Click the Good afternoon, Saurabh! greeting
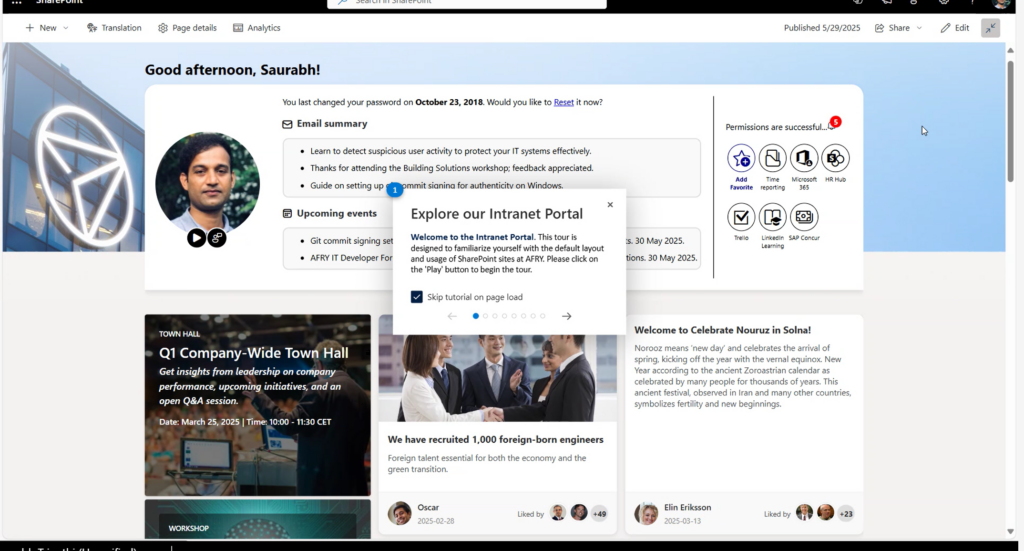The image size is (1024, 551). (232, 70)
